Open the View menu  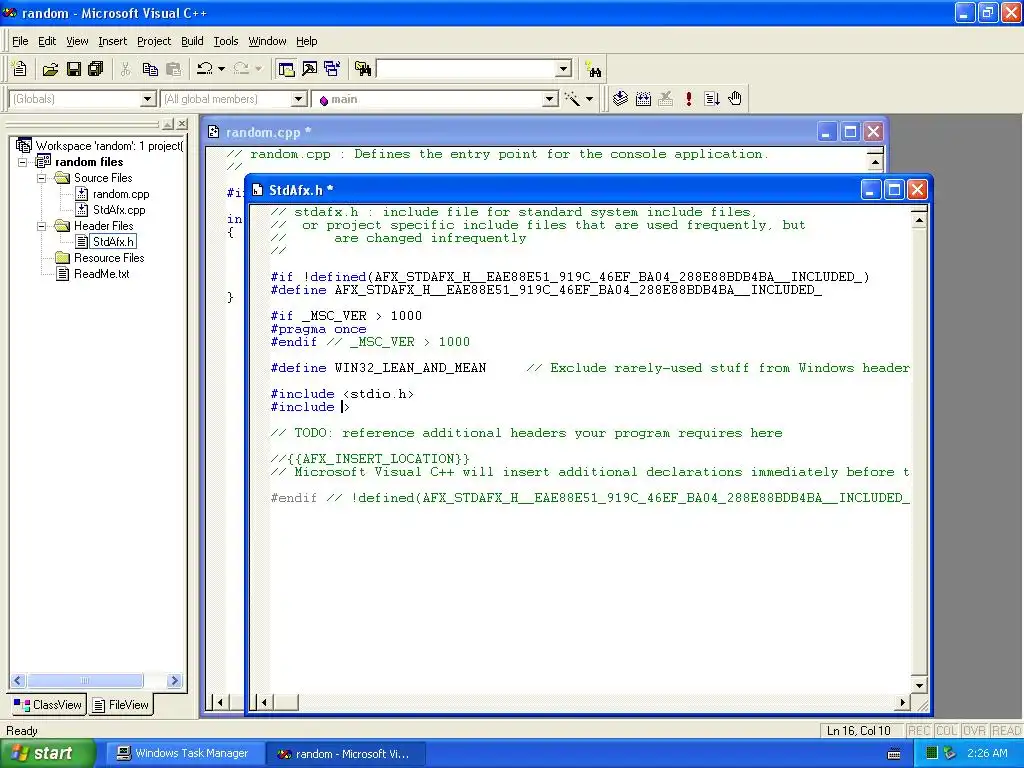(77, 41)
